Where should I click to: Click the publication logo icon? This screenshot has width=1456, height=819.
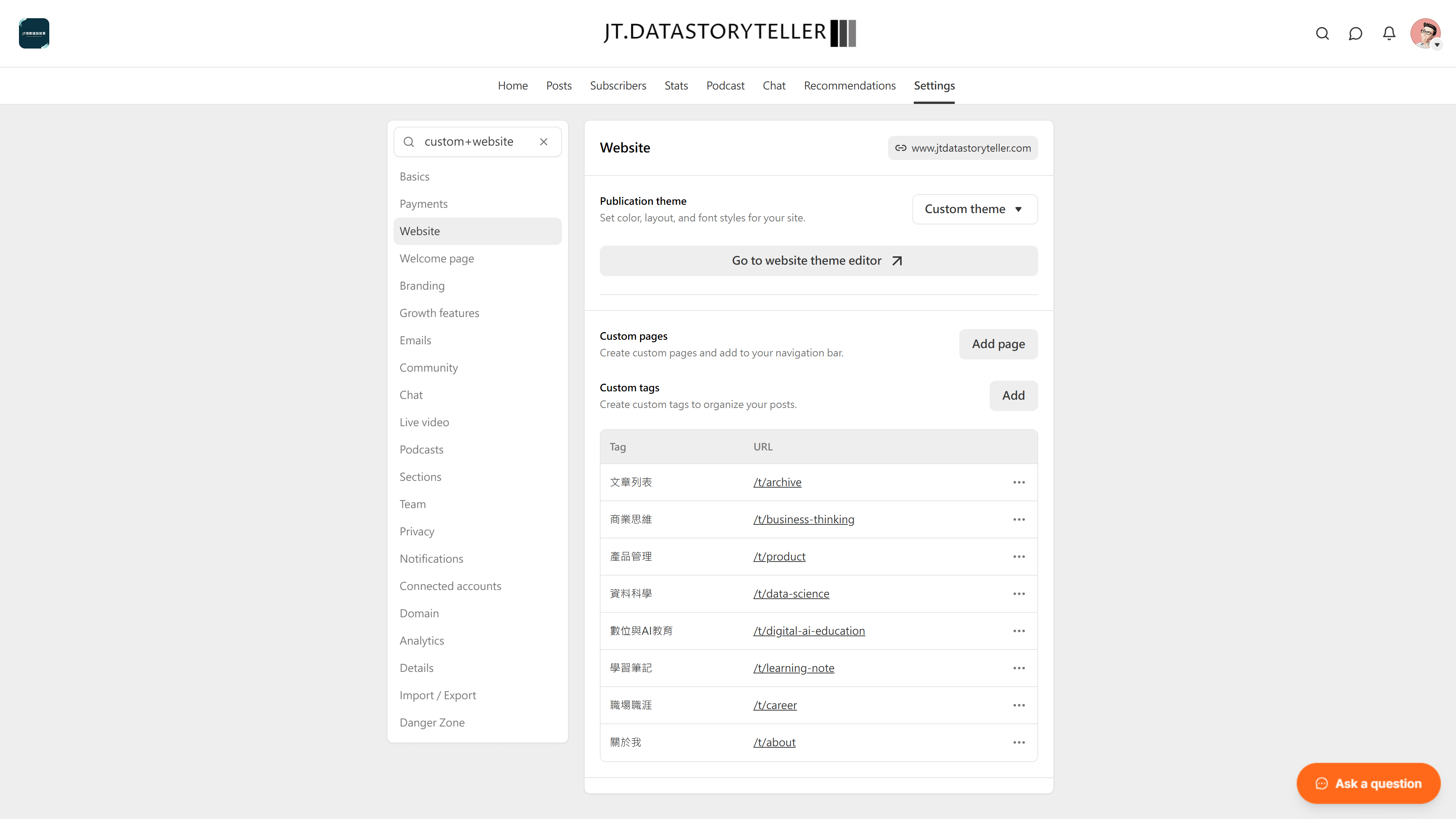(34, 33)
